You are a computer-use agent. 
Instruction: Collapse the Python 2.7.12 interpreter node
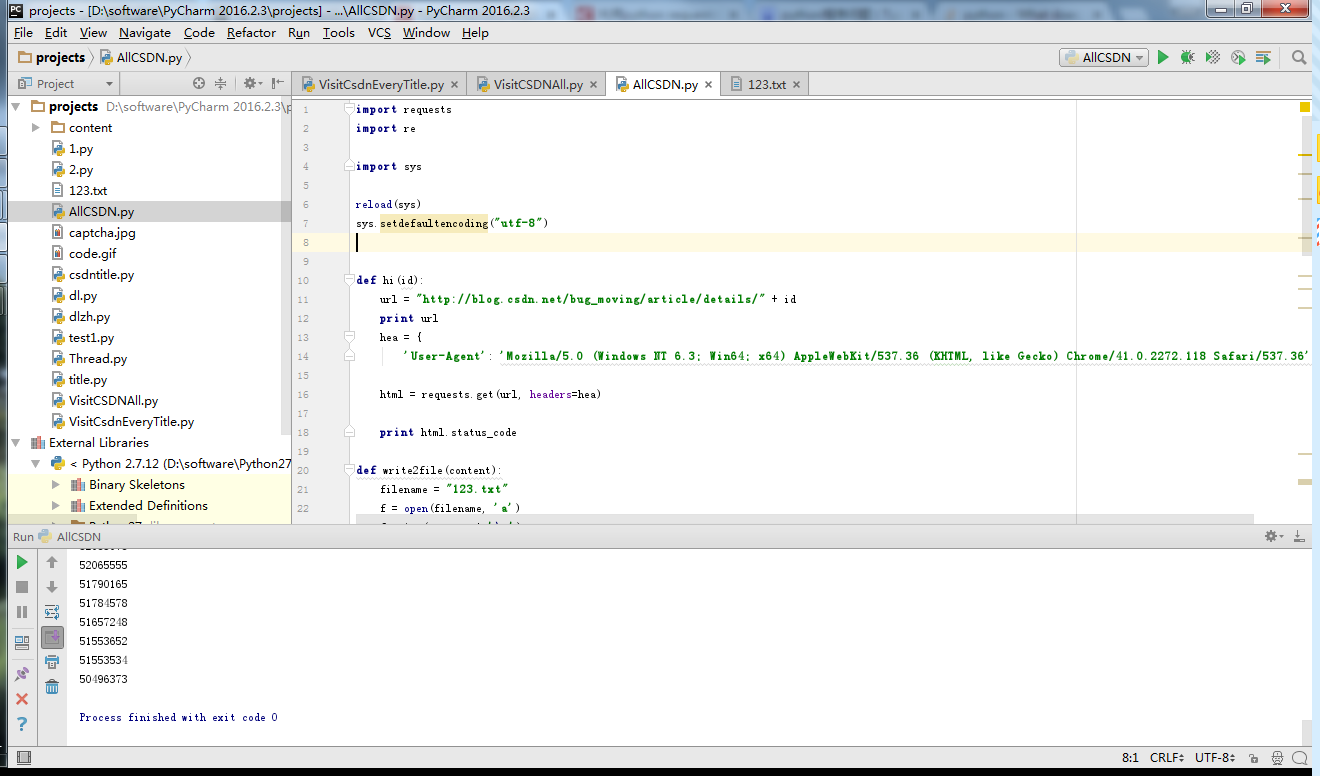click(36, 463)
